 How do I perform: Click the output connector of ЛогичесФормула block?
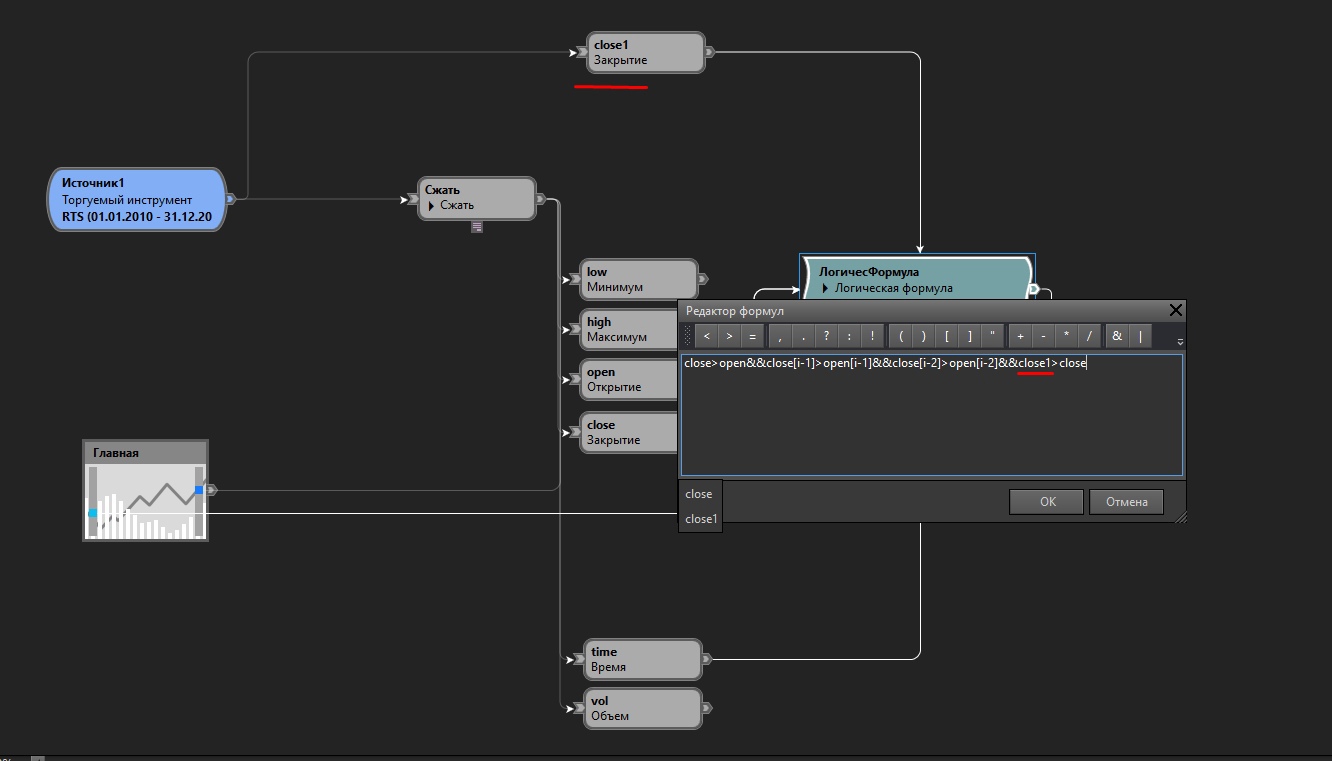coord(1035,290)
